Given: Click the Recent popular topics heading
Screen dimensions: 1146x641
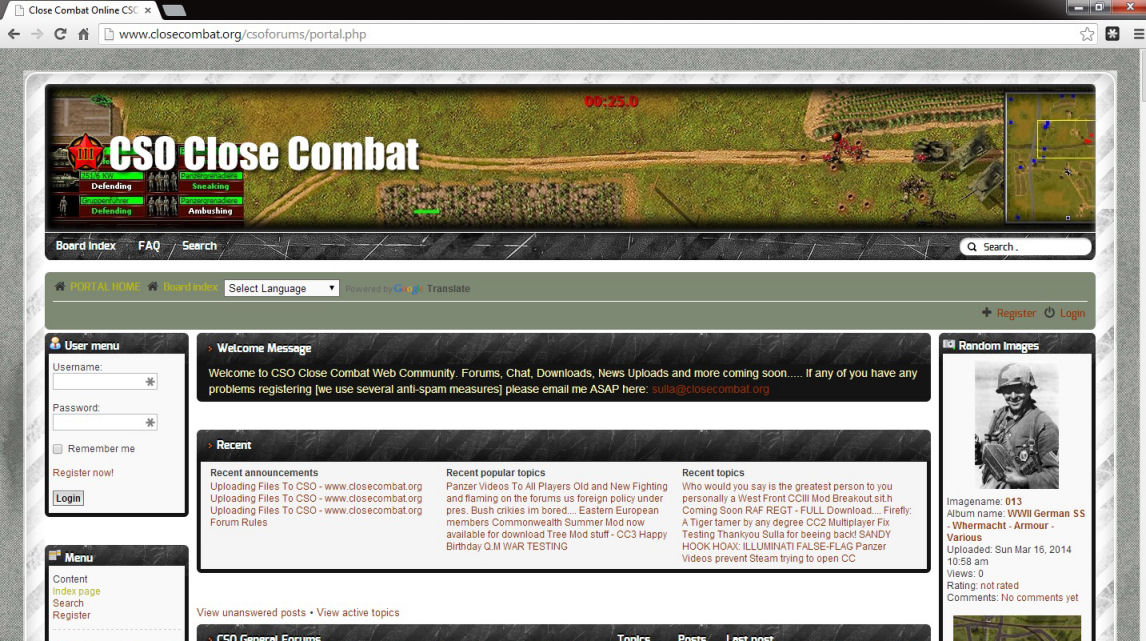Looking at the screenshot, I should [496, 473].
